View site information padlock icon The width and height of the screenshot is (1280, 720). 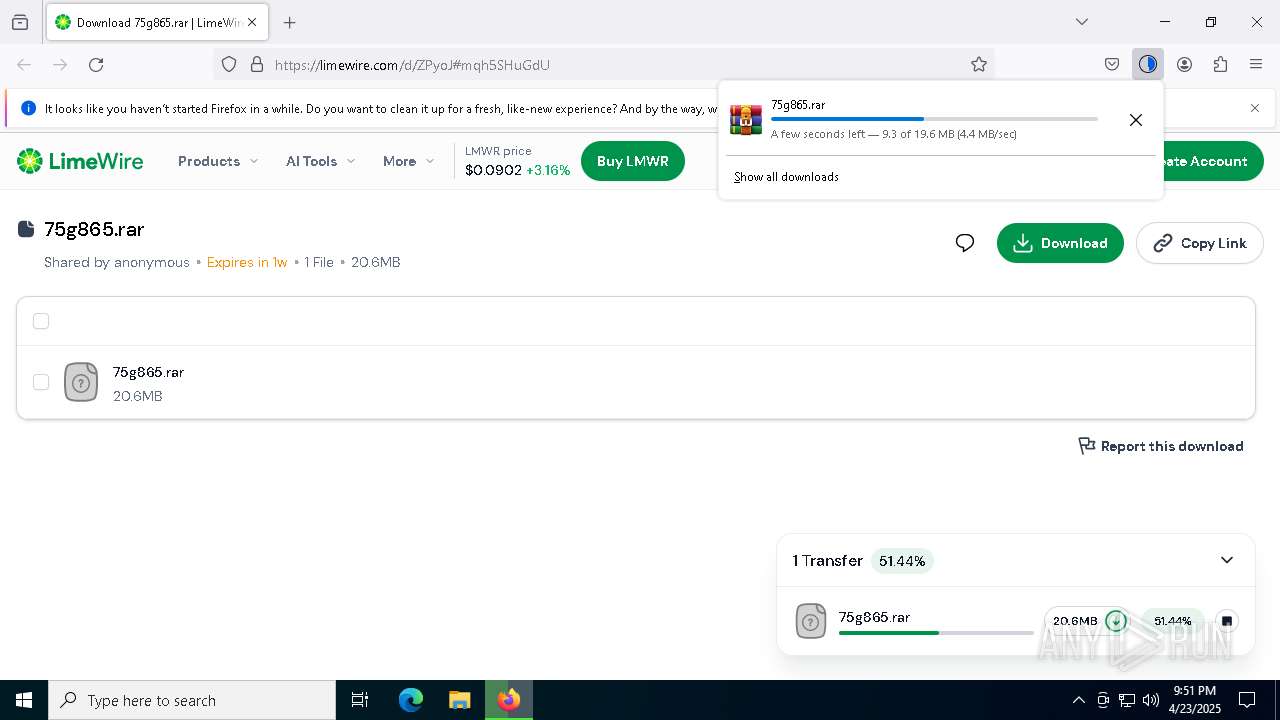click(256, 64)
